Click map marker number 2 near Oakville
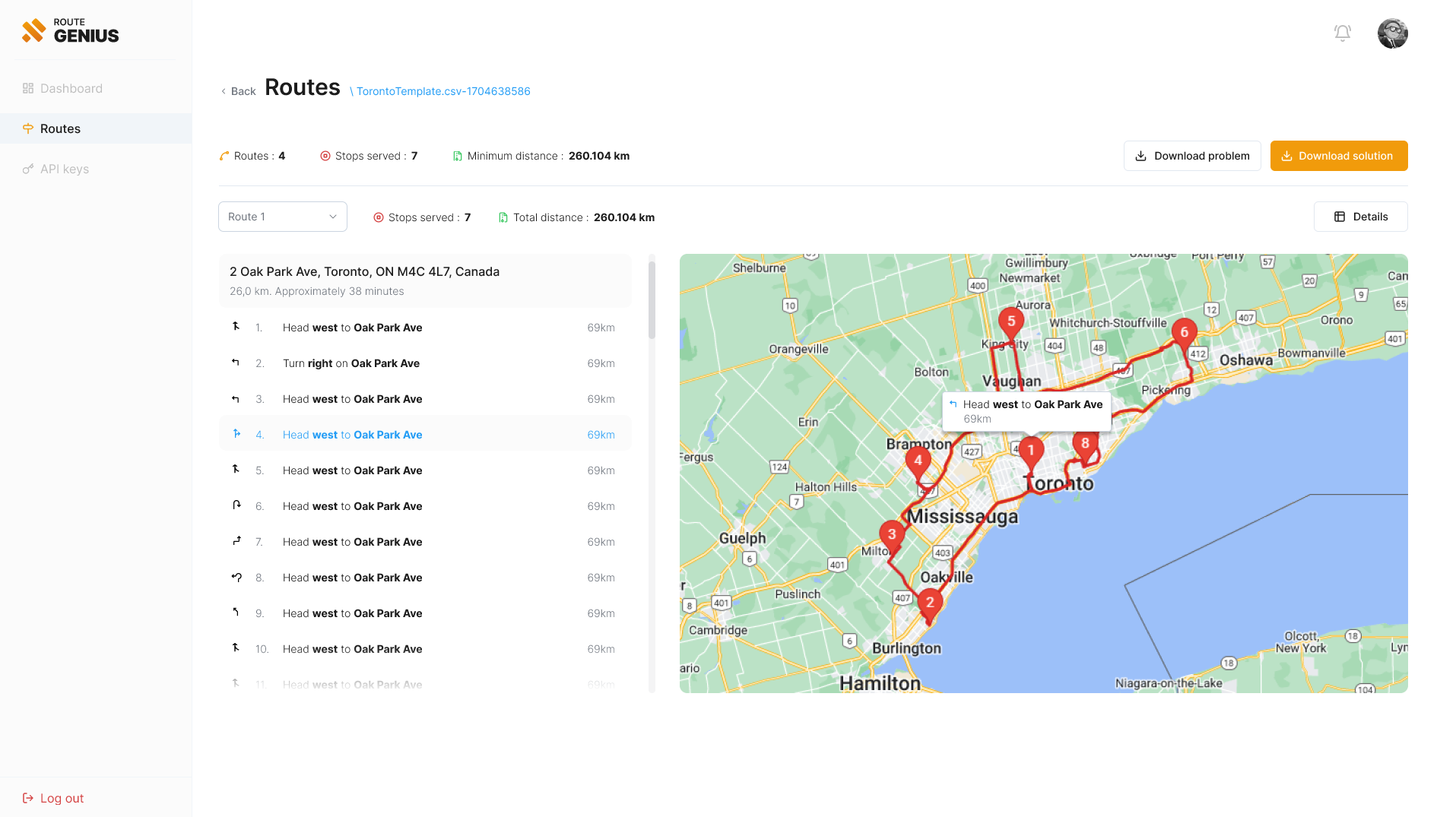The width and height of the screenshot is (1456, 817). [x=929, y=603]
